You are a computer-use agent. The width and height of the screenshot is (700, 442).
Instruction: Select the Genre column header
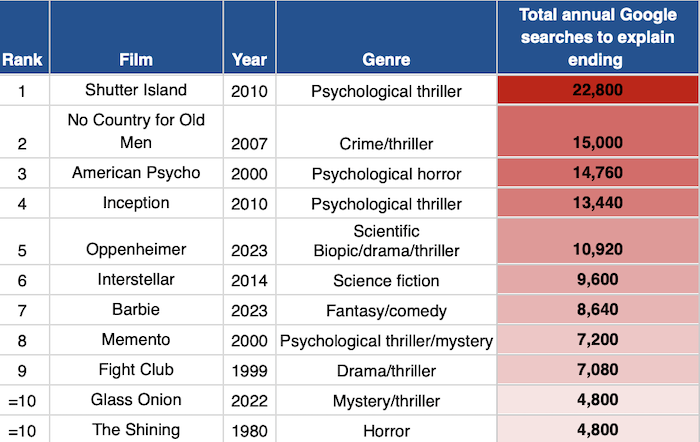[x=386, y=59]
